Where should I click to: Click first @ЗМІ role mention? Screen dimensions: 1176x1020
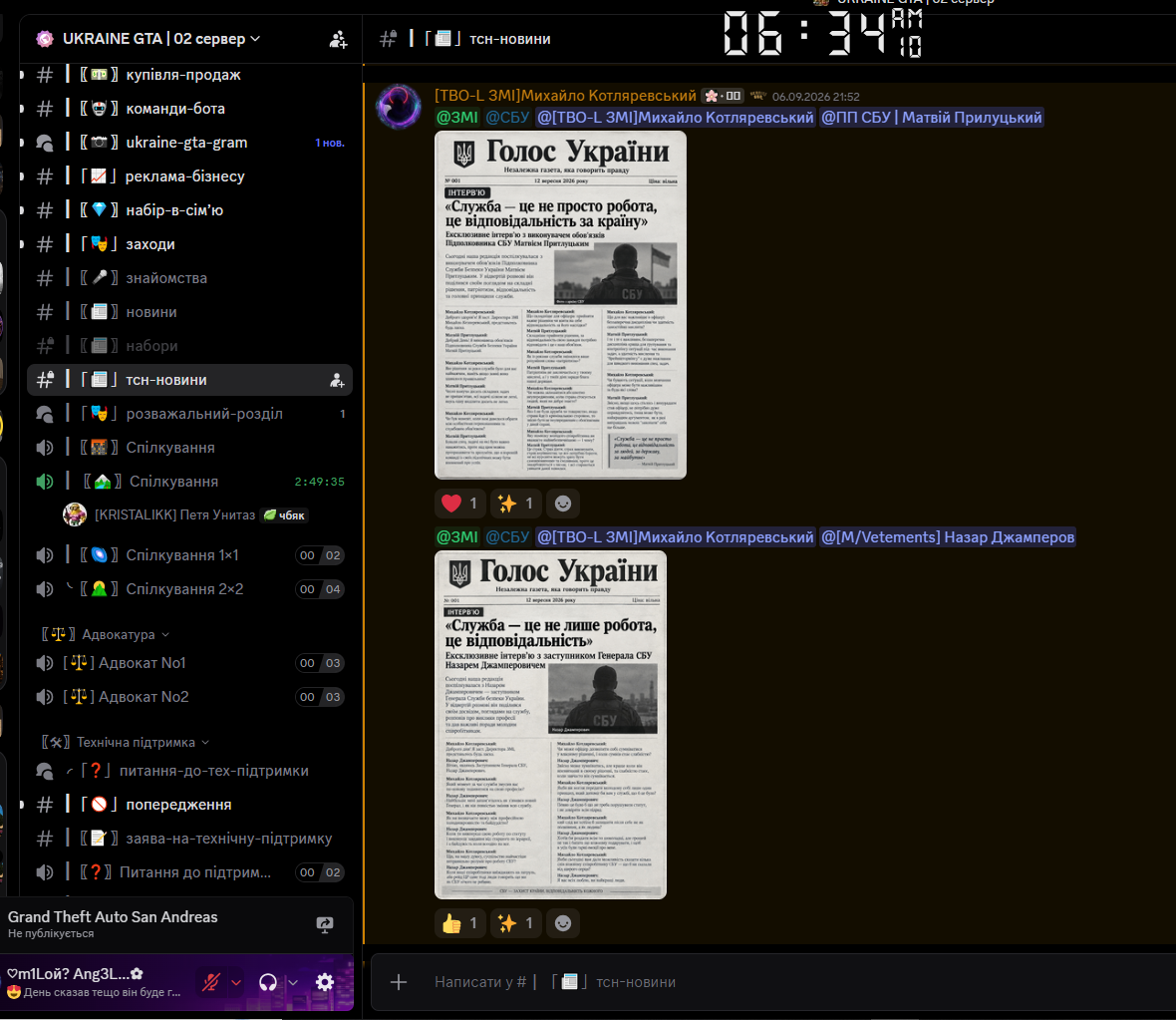pyautogui.click(x=456, y=117)
